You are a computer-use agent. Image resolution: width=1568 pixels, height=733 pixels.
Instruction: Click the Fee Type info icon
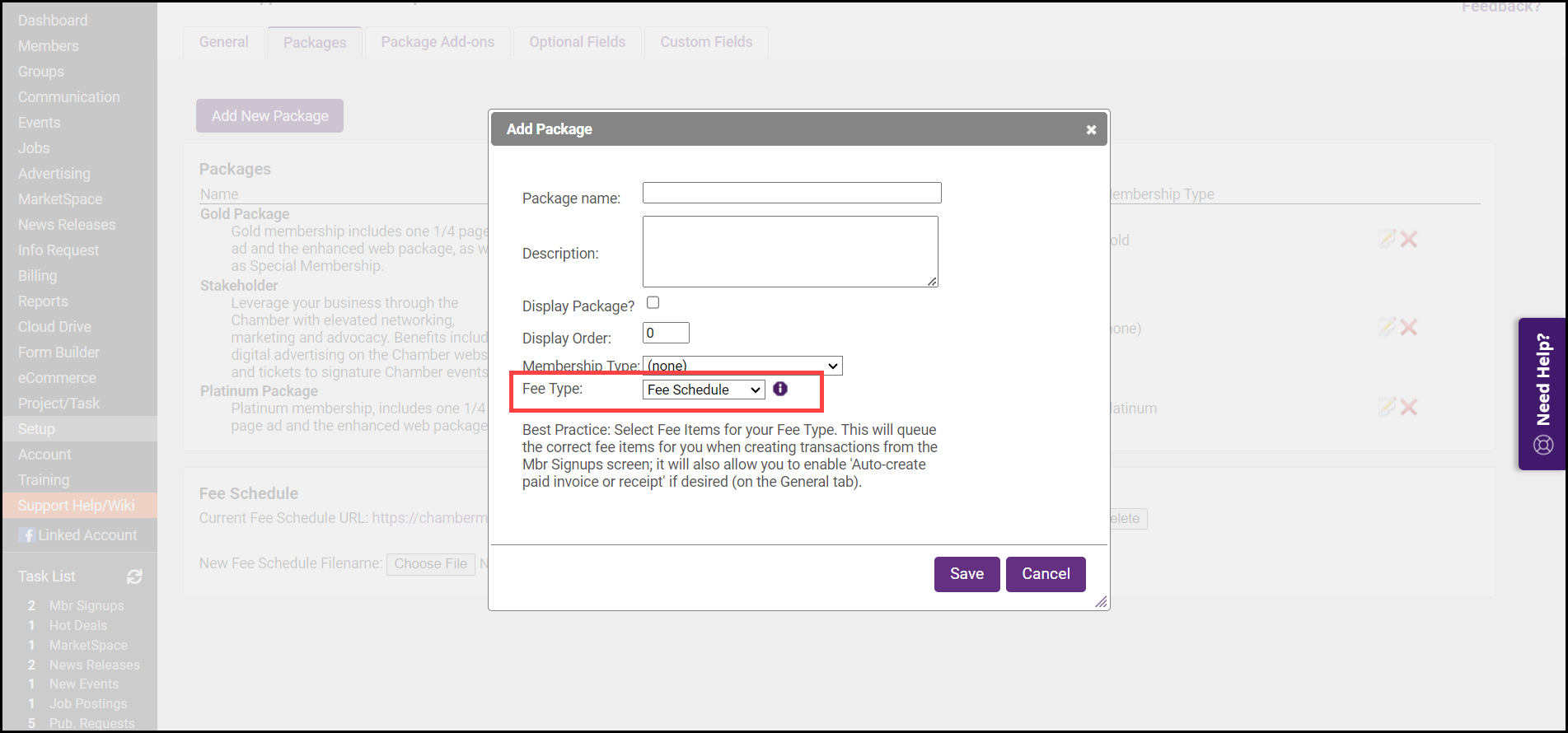point(780,389)
